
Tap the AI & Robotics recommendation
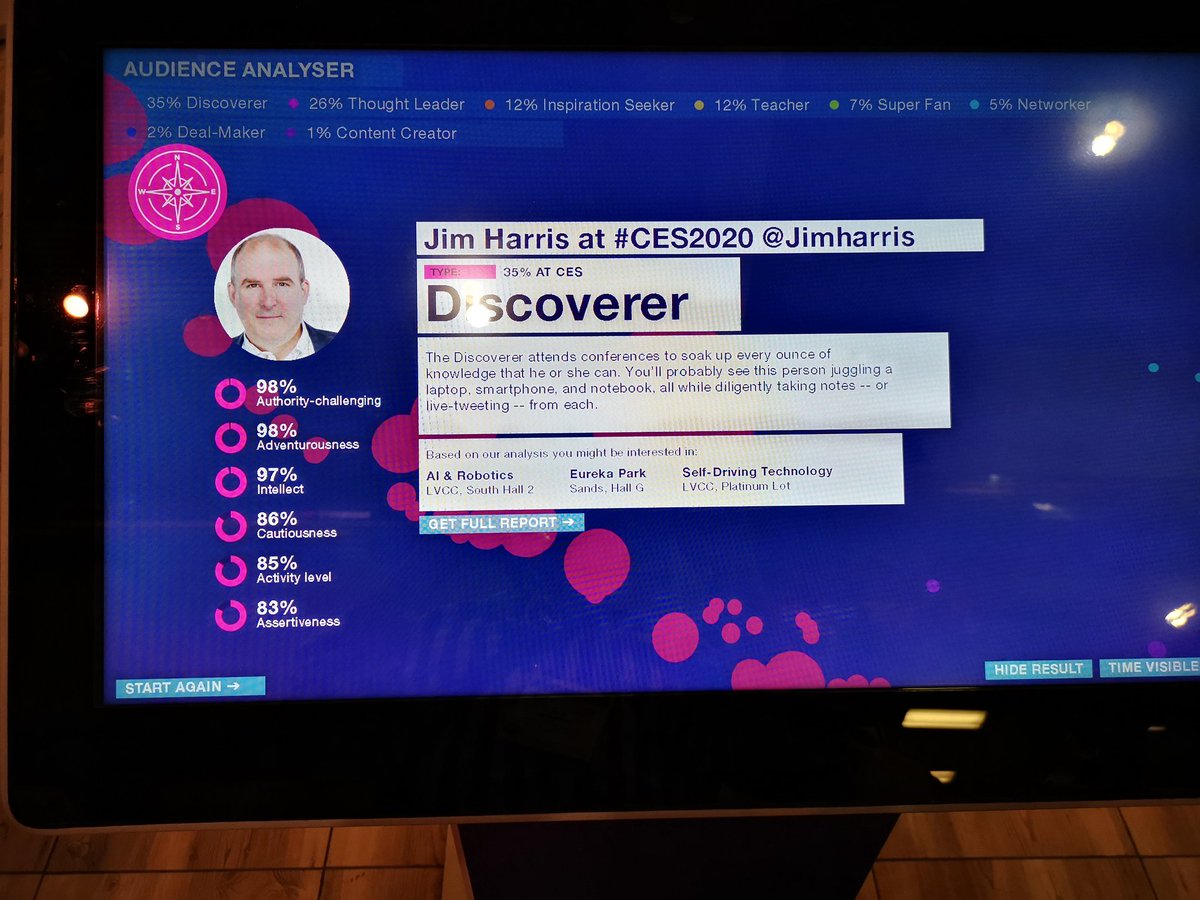pyautogui.click(x=480, y=481)
